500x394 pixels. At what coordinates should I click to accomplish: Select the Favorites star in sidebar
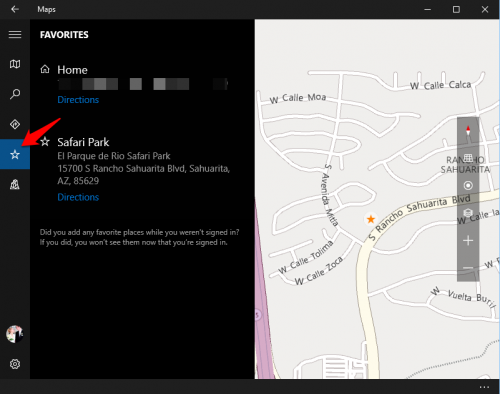coord(15,154)
